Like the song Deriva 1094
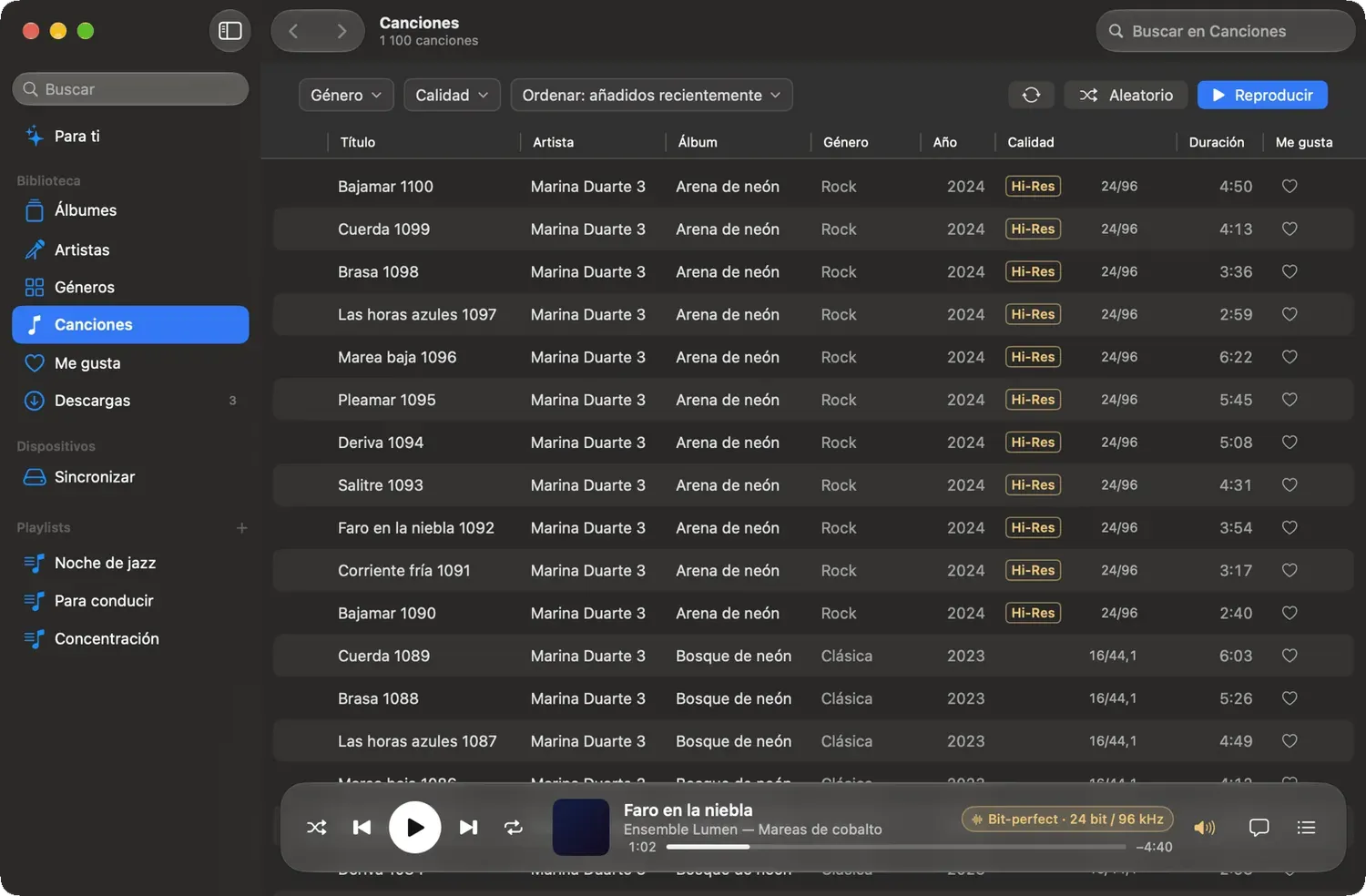1366x896 pixels. [1290, 443]
